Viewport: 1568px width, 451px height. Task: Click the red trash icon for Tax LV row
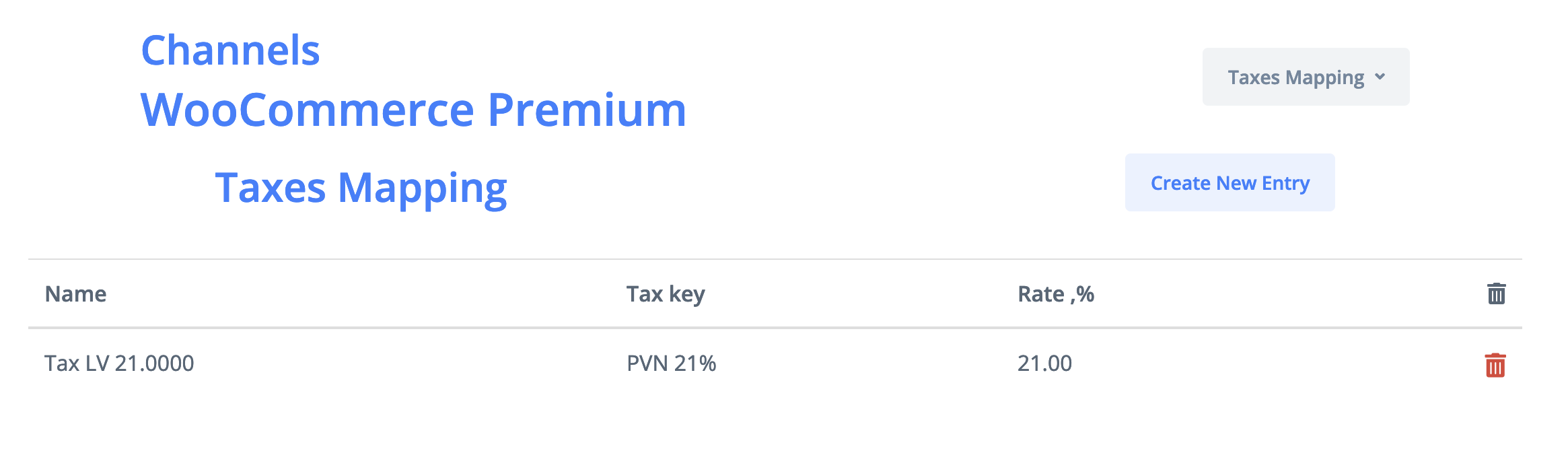click(1495, 365)
